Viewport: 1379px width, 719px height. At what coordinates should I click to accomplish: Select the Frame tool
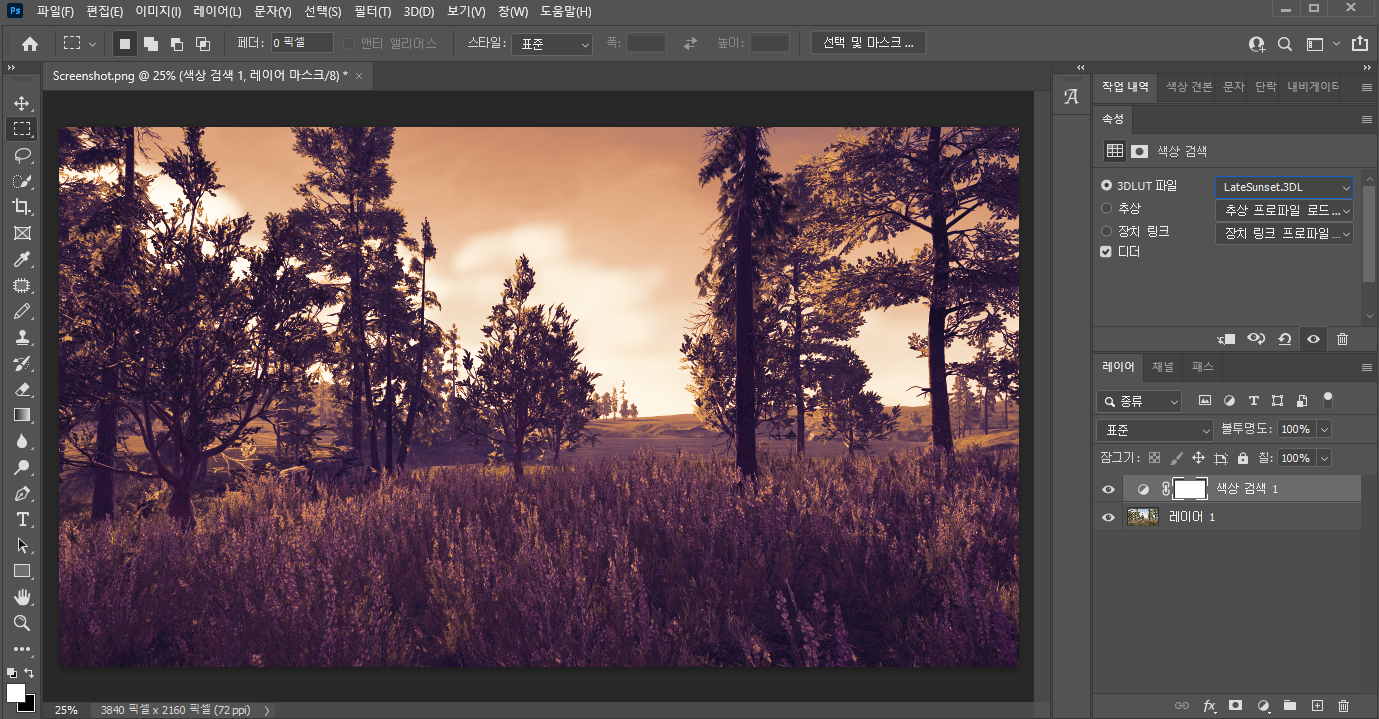pos(22,233)
